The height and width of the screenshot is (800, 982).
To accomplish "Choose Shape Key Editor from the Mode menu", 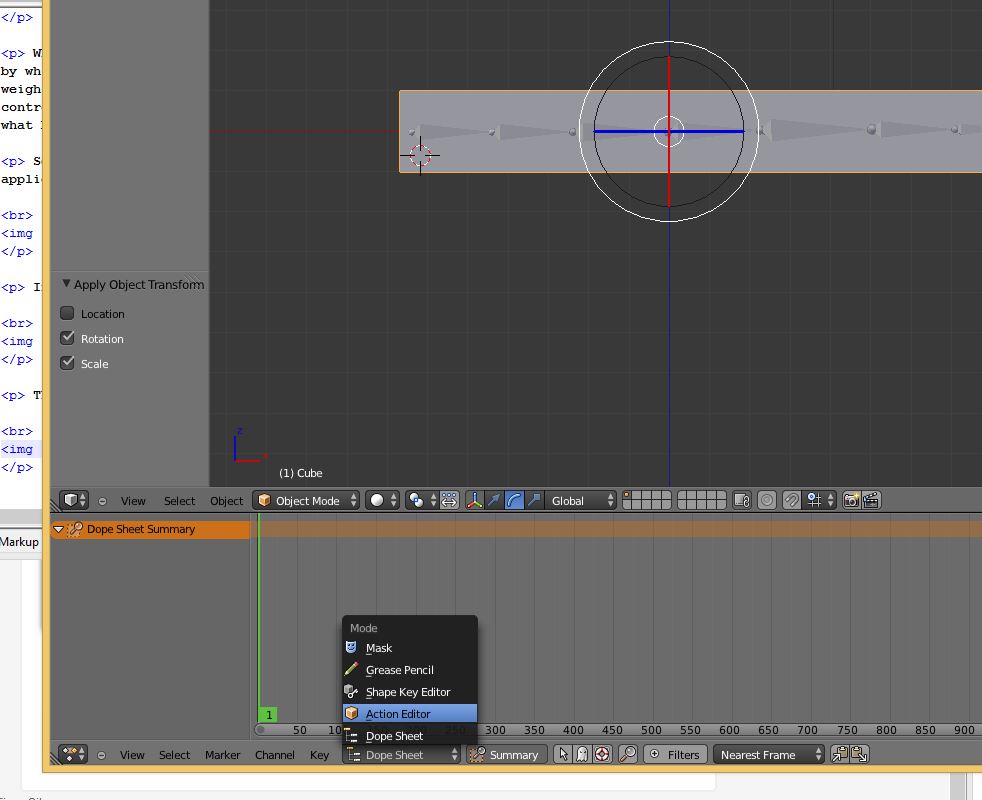I will 410,692.
